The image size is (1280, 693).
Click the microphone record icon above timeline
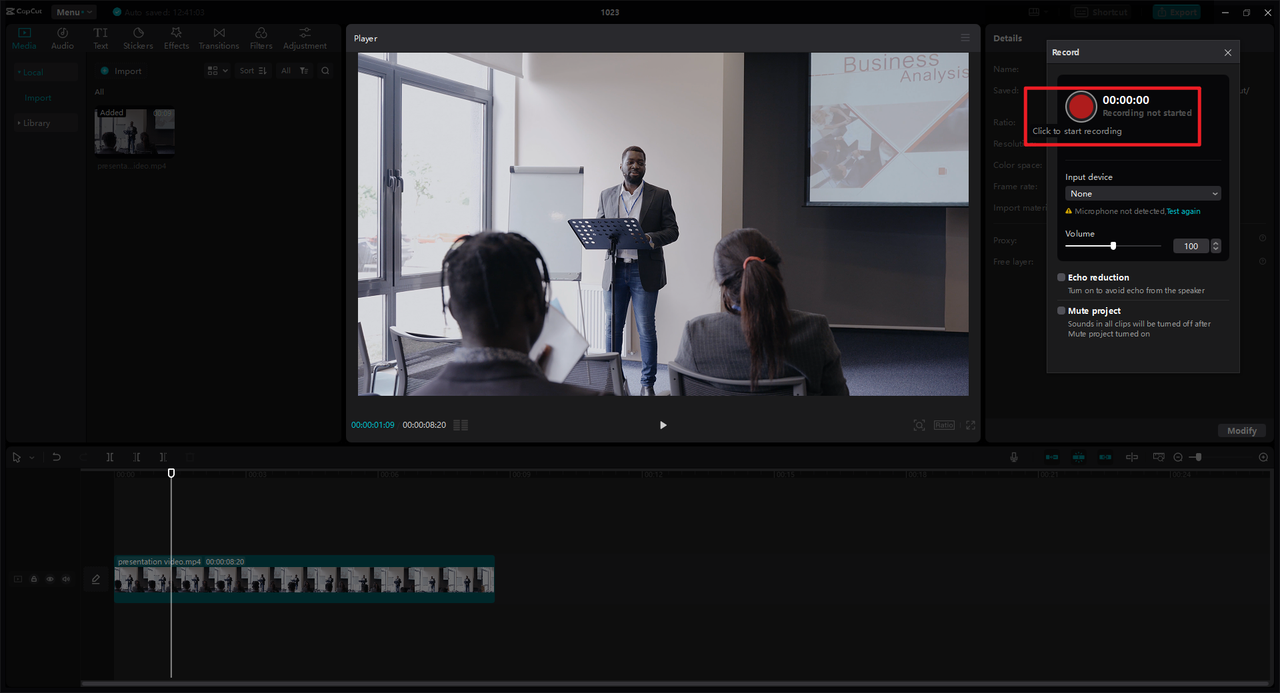point(1014,457)
